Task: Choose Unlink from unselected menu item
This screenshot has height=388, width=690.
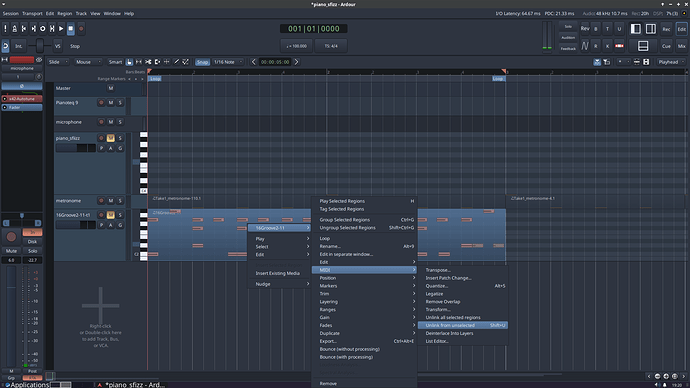Action: pyautogui.click(x=463, y=326)
